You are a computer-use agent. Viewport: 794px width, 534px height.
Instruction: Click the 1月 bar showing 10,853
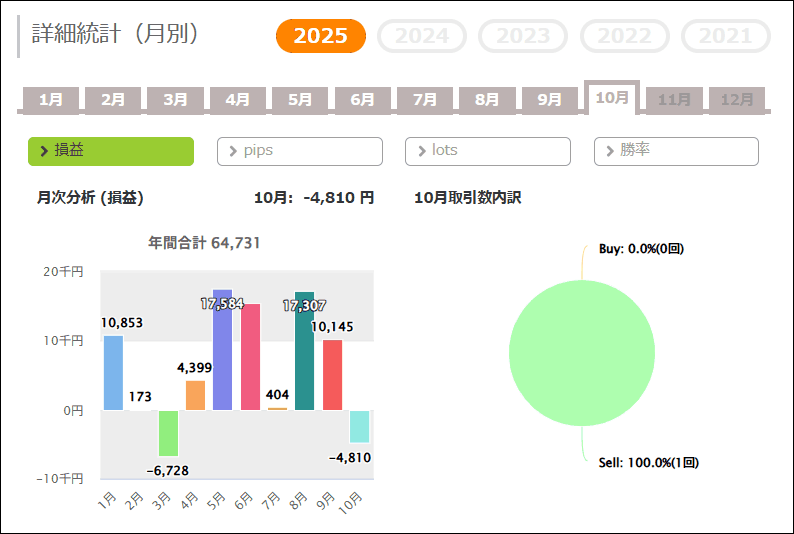[x=113, y=372]
